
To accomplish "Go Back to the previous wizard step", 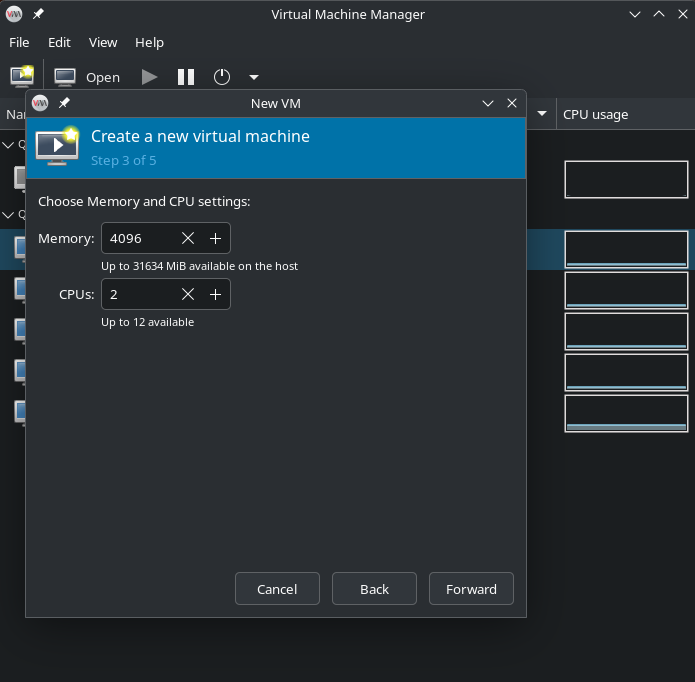I will 374,589.
